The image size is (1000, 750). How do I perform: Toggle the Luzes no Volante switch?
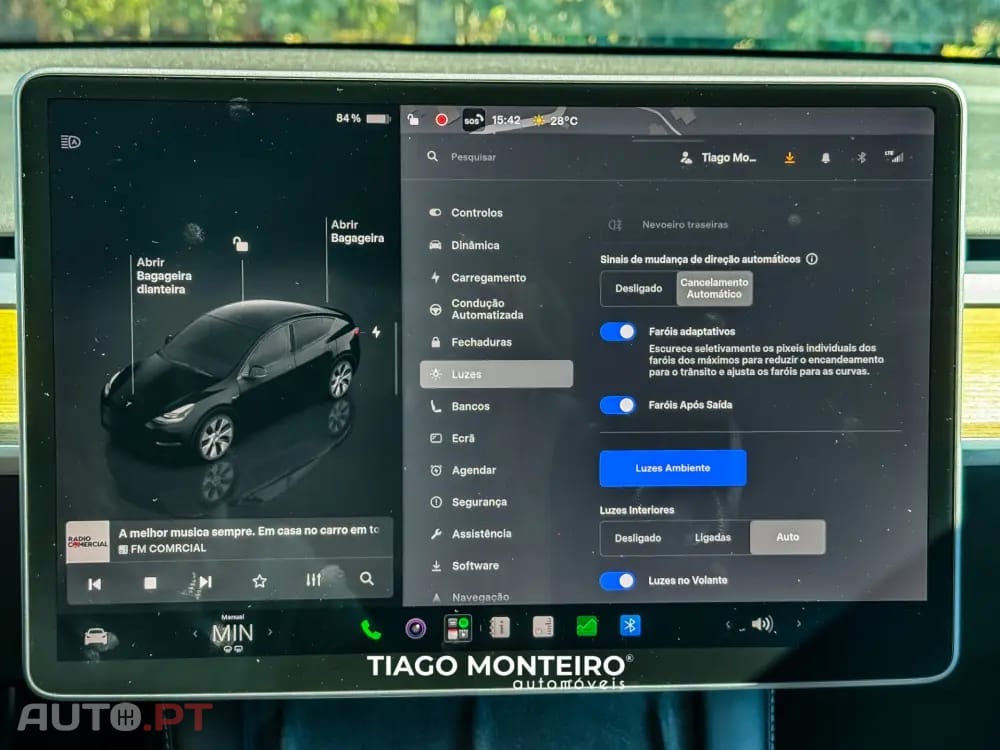[617, 580]
